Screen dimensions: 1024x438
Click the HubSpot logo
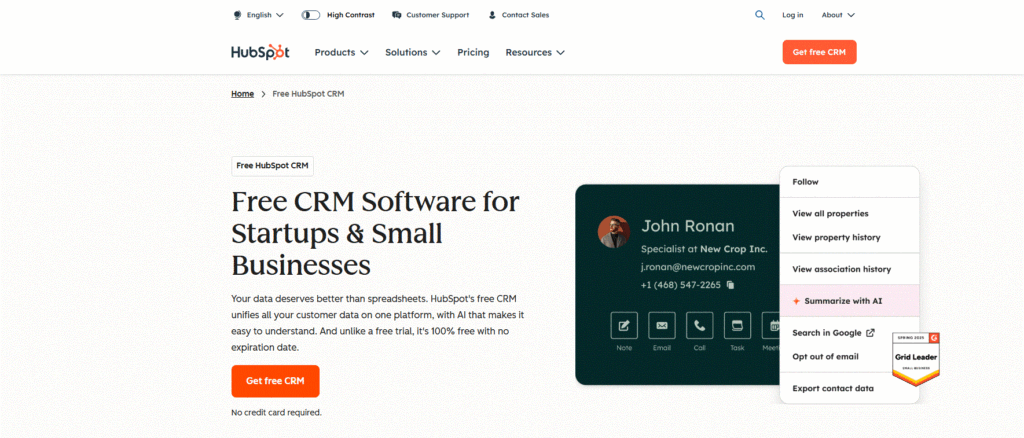coord(260,52)
